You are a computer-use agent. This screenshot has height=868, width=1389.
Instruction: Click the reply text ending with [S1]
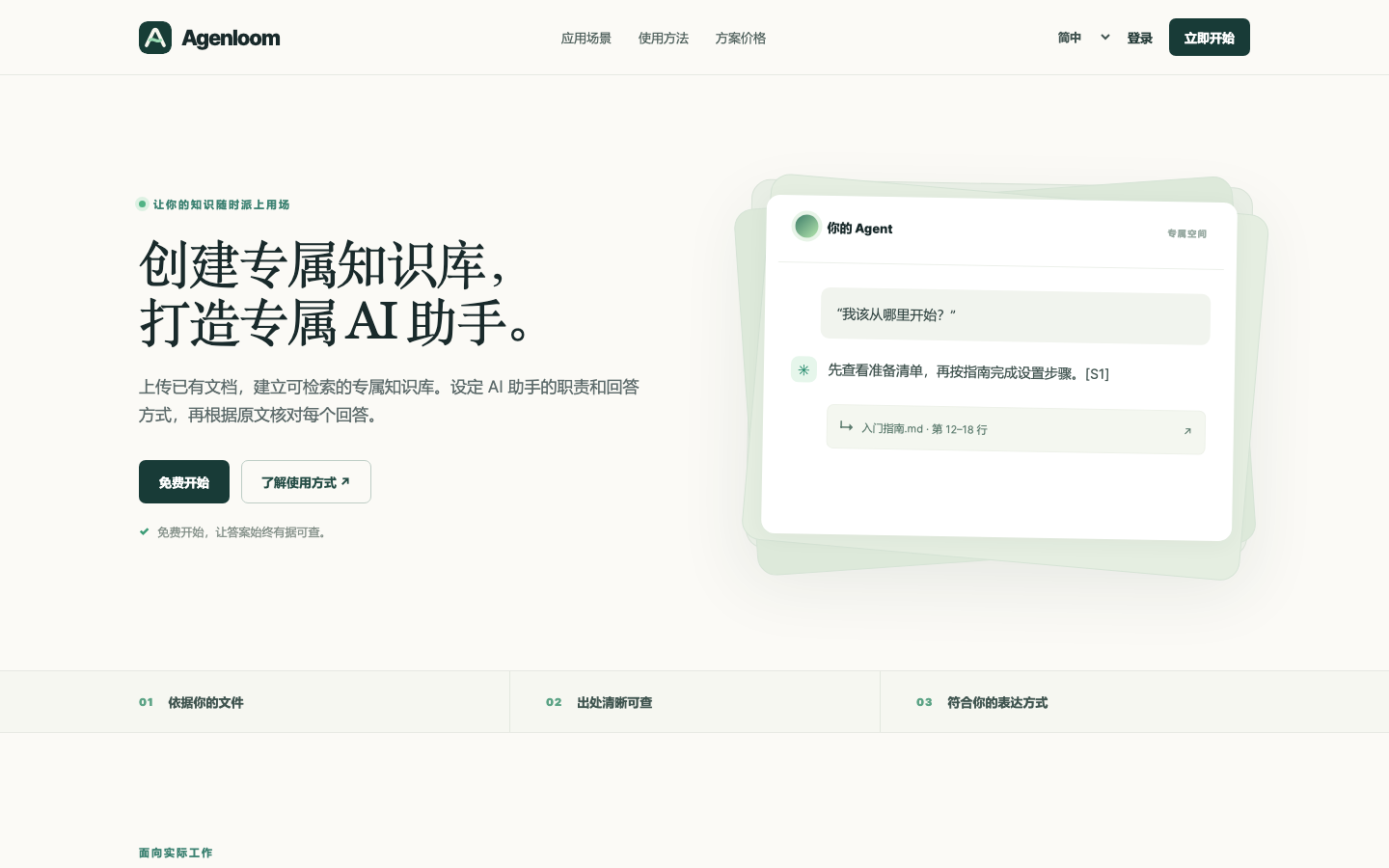click(x=968, y=372)
